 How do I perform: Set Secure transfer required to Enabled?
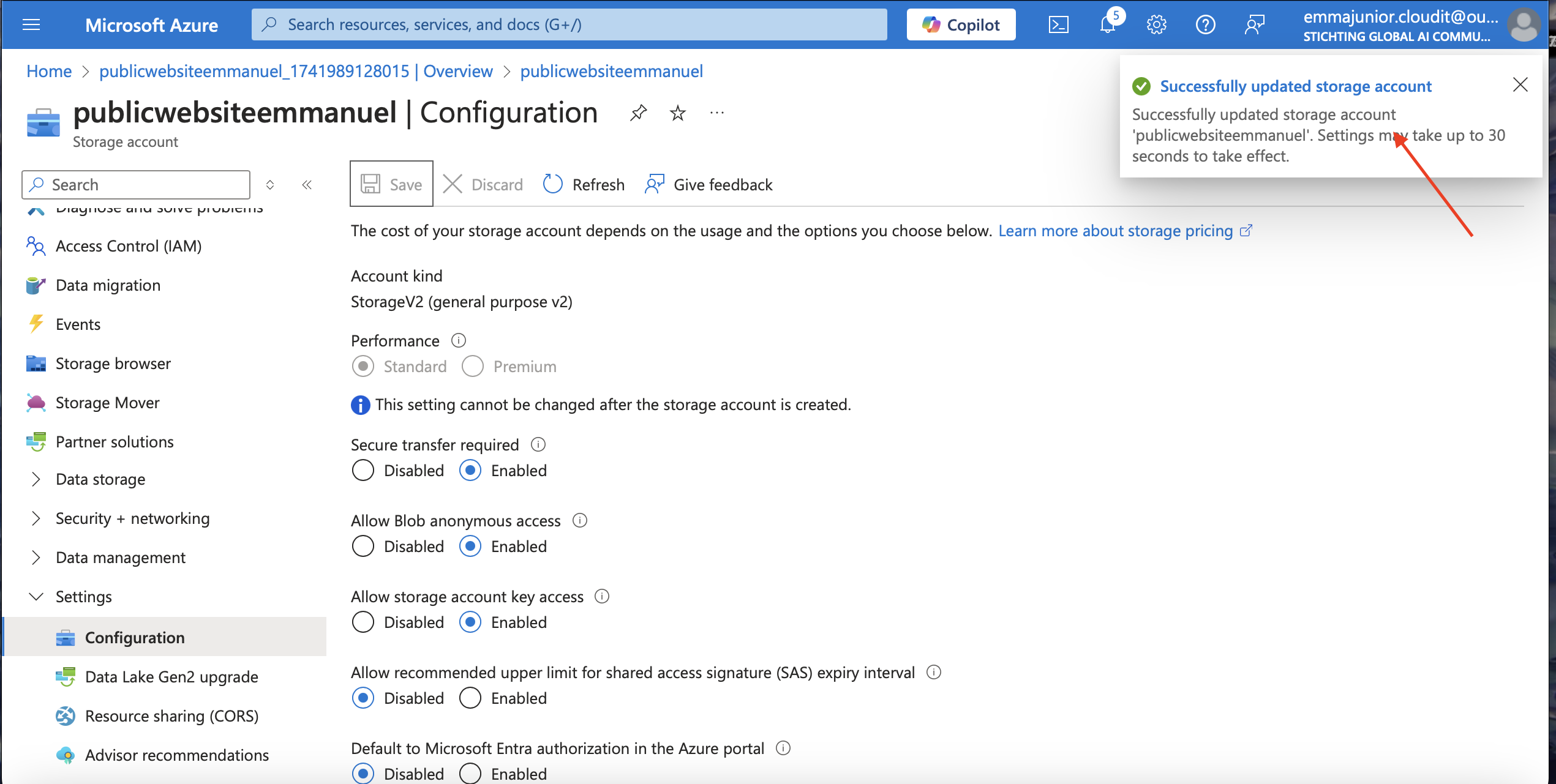click(470, 471)
